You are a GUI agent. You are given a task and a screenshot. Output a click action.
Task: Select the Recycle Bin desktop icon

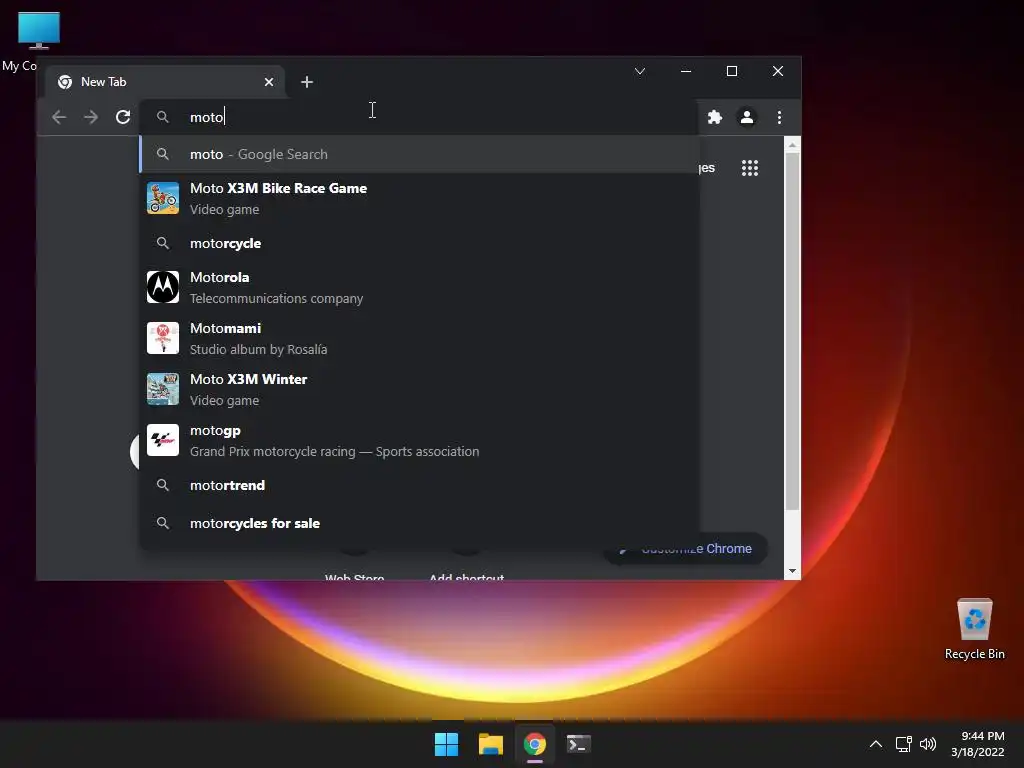974,629
